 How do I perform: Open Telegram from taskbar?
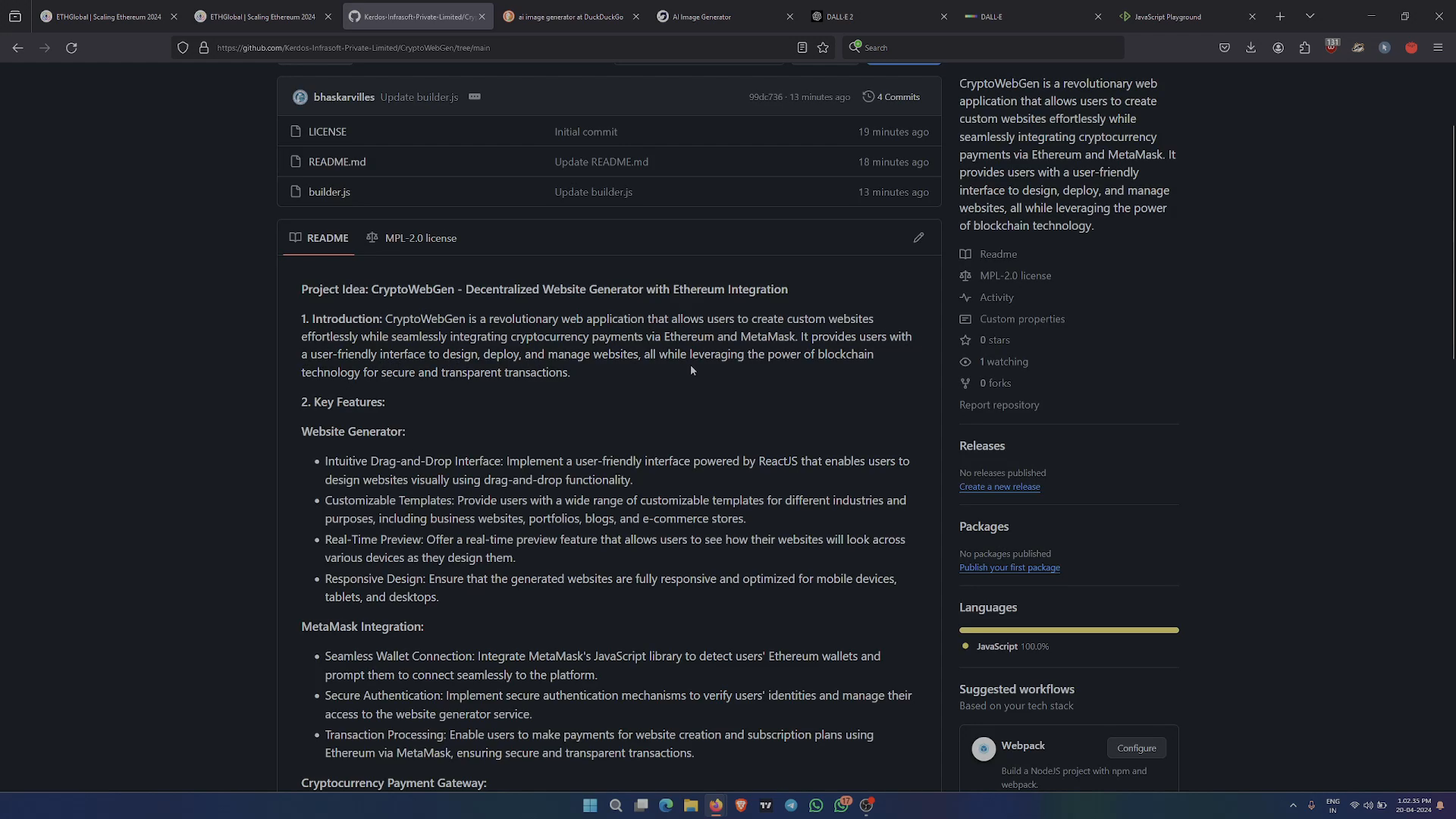tap(791, 805)
